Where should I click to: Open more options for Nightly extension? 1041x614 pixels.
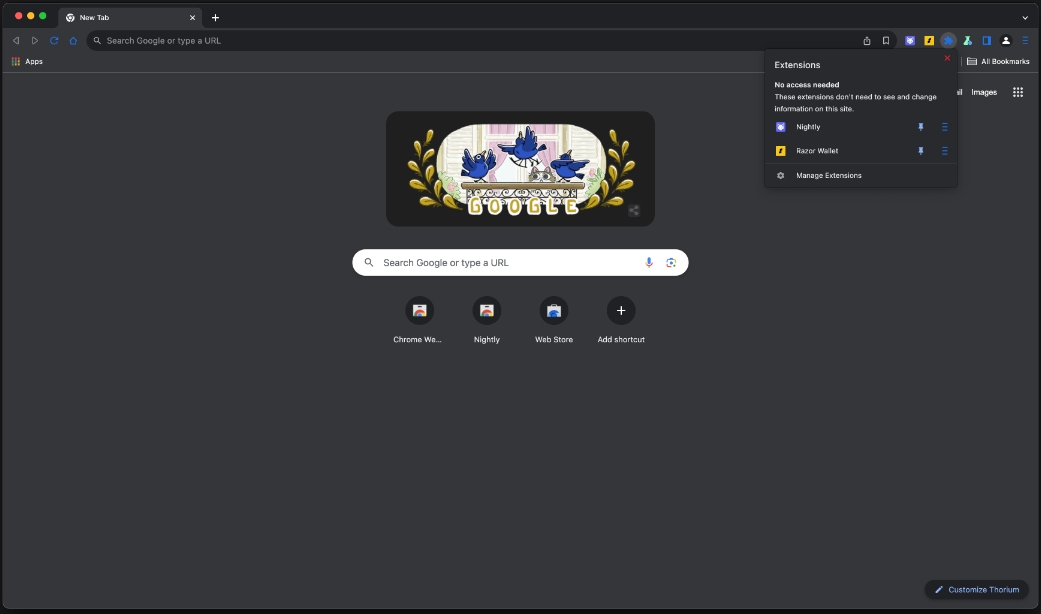tap(945, 127)
